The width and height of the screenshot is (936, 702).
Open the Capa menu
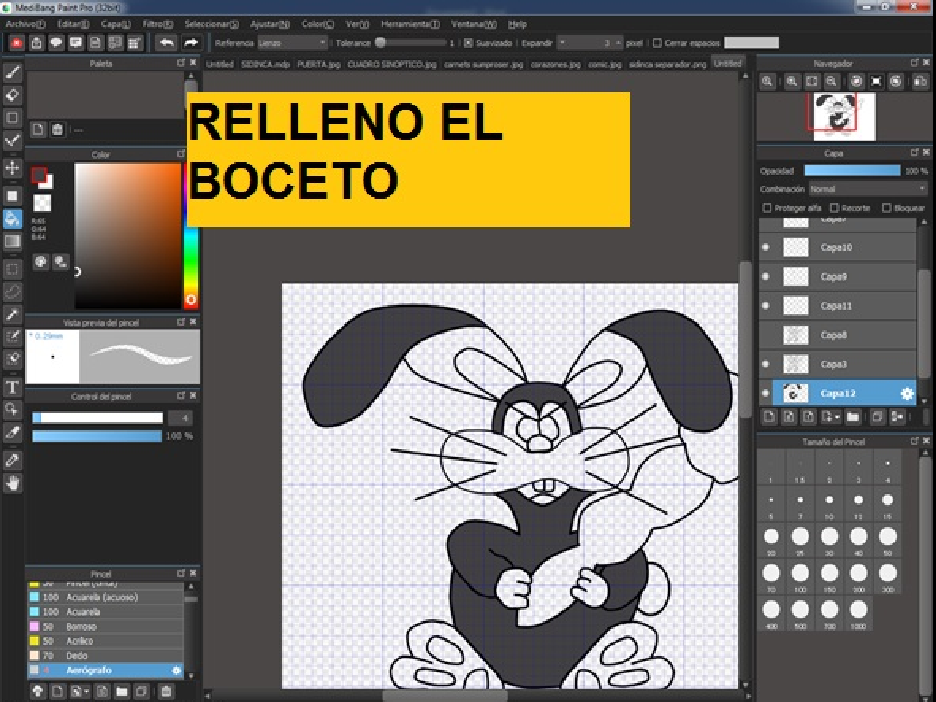tap(115, 24)
